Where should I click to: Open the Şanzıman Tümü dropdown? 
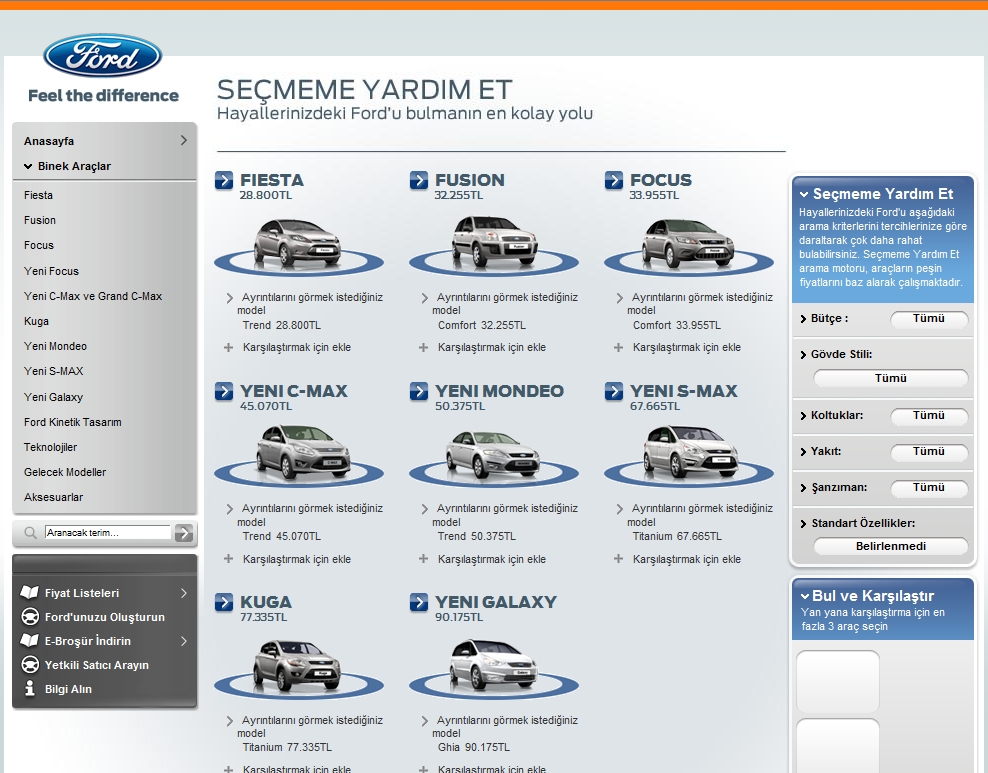tap(929, 488)
